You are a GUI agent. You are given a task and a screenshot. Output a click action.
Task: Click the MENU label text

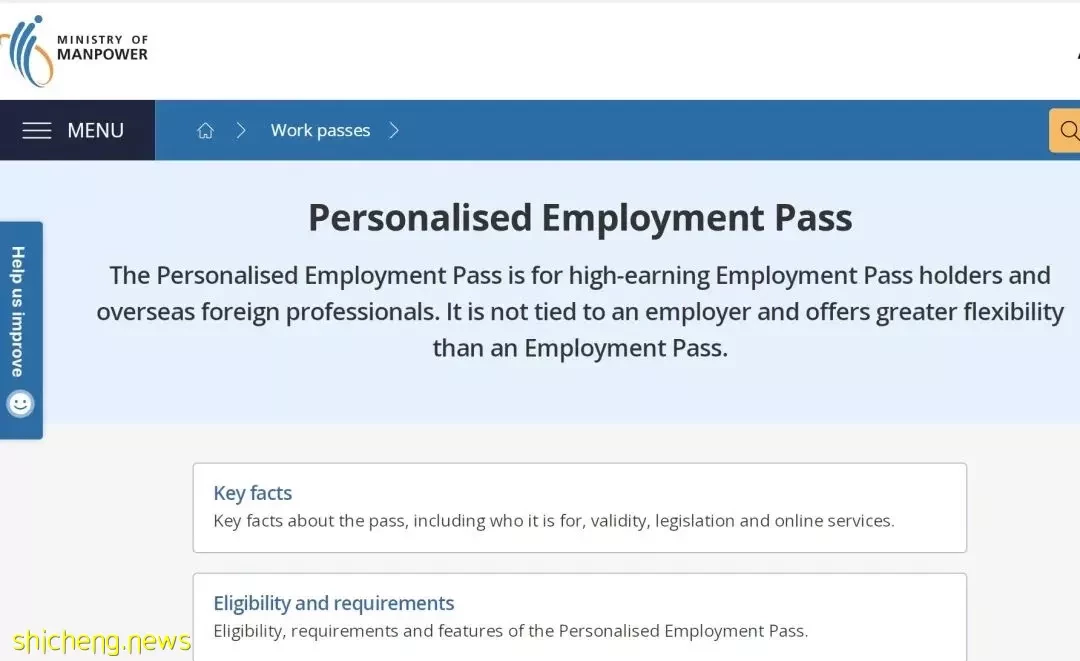pyautogui.click(x=96, y=130)
